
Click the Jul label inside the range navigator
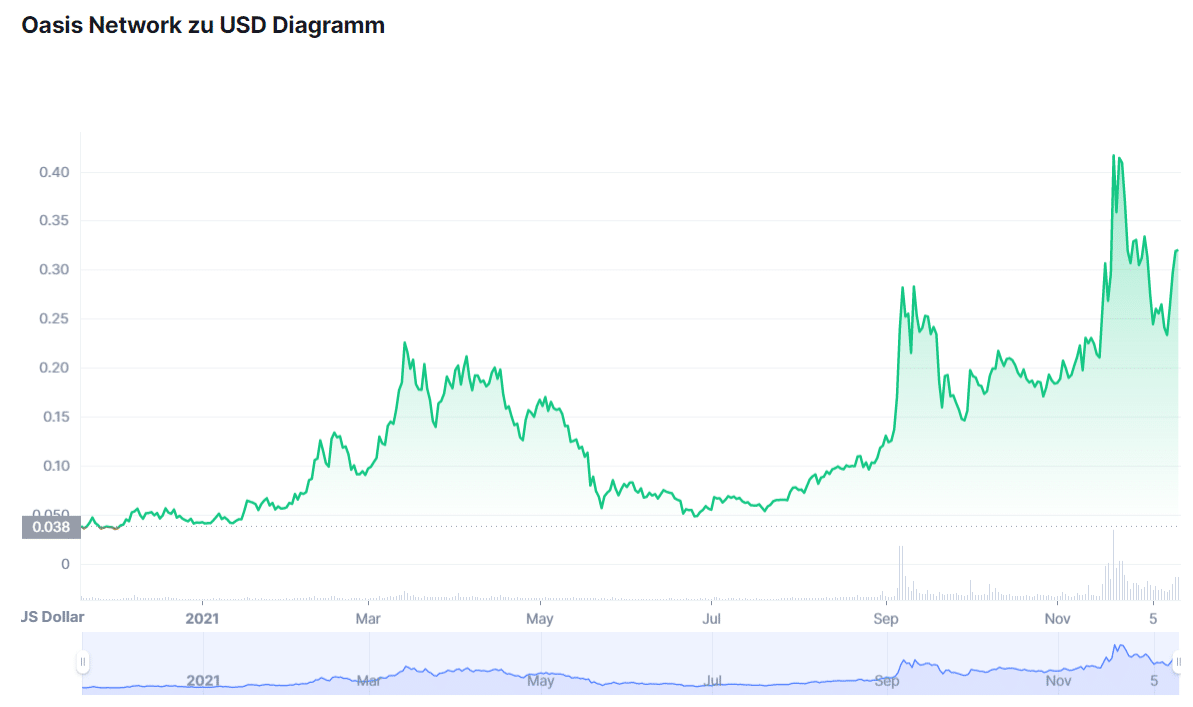[x=712, y=680]
